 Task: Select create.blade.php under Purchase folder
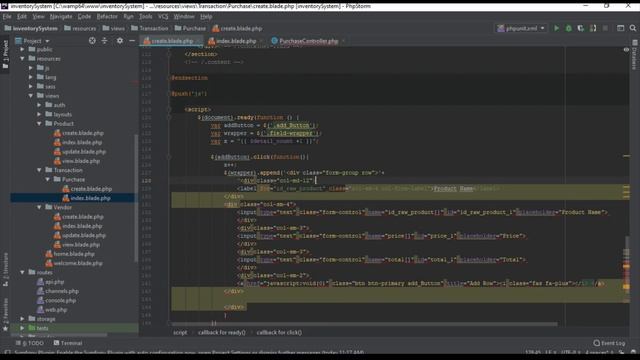point(87,189)
